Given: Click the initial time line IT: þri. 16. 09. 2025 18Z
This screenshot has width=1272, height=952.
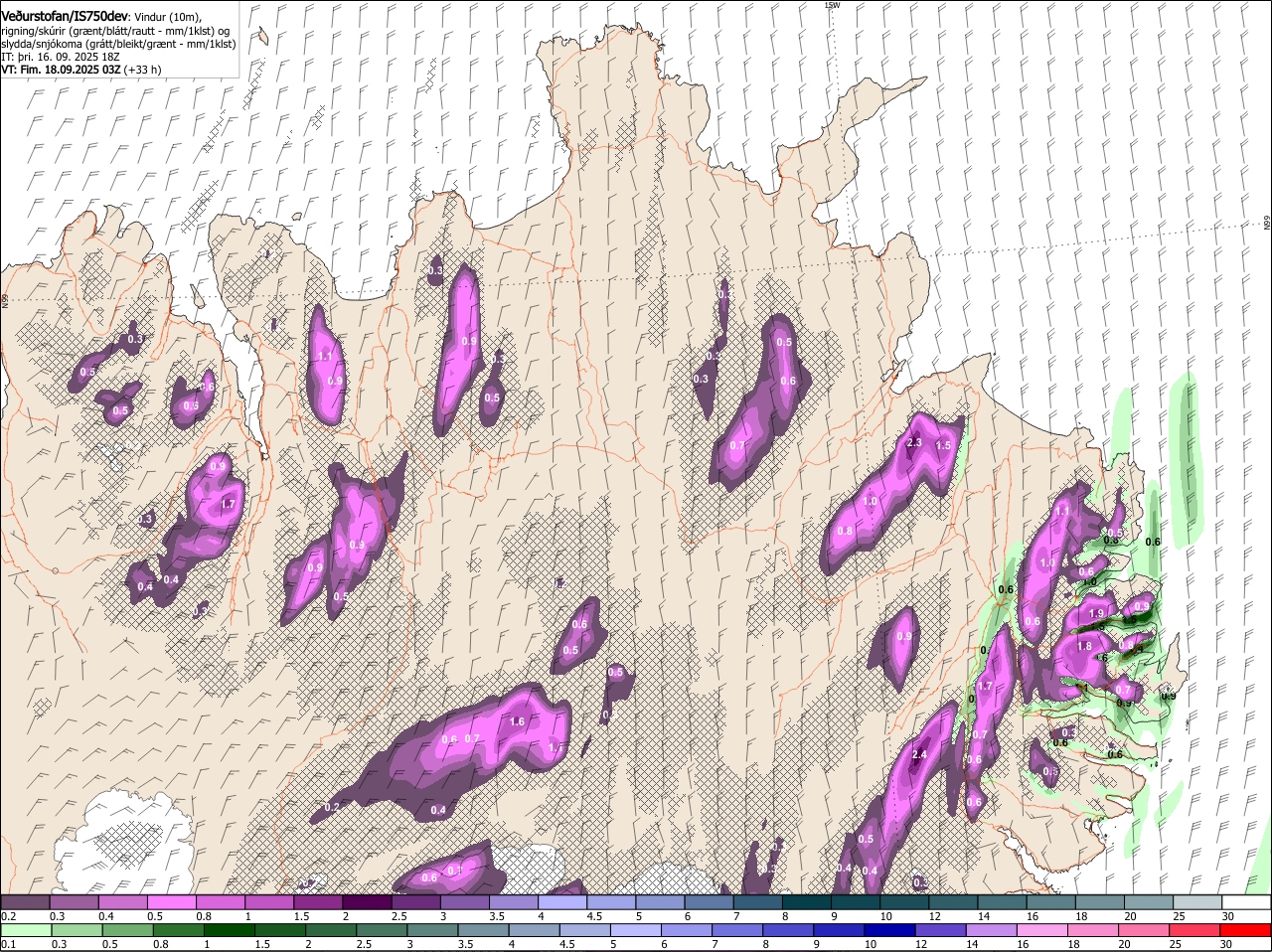Looking at the screenshot, I should point(61,57).
